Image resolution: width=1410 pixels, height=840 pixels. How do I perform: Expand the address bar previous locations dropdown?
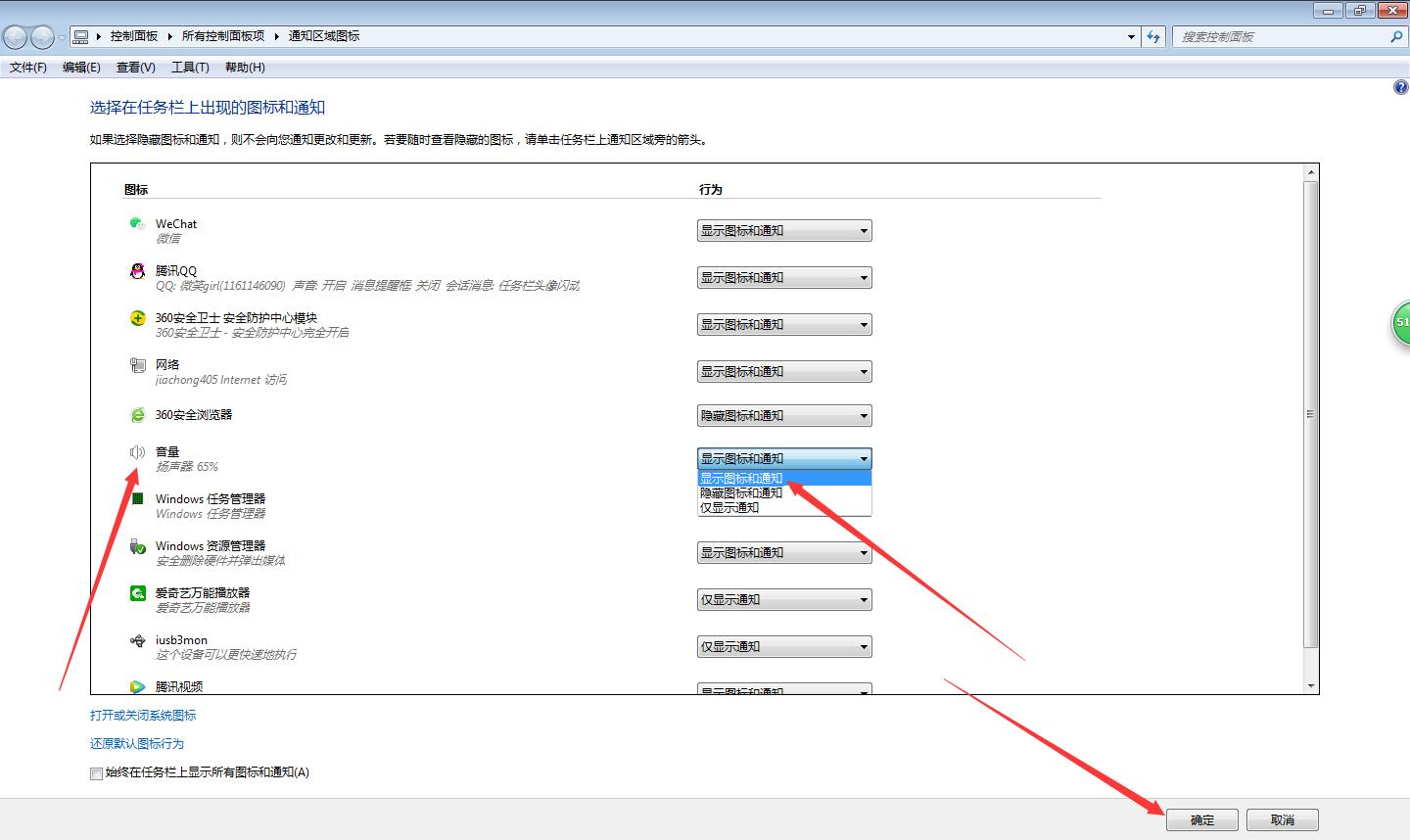(1132, 36)
